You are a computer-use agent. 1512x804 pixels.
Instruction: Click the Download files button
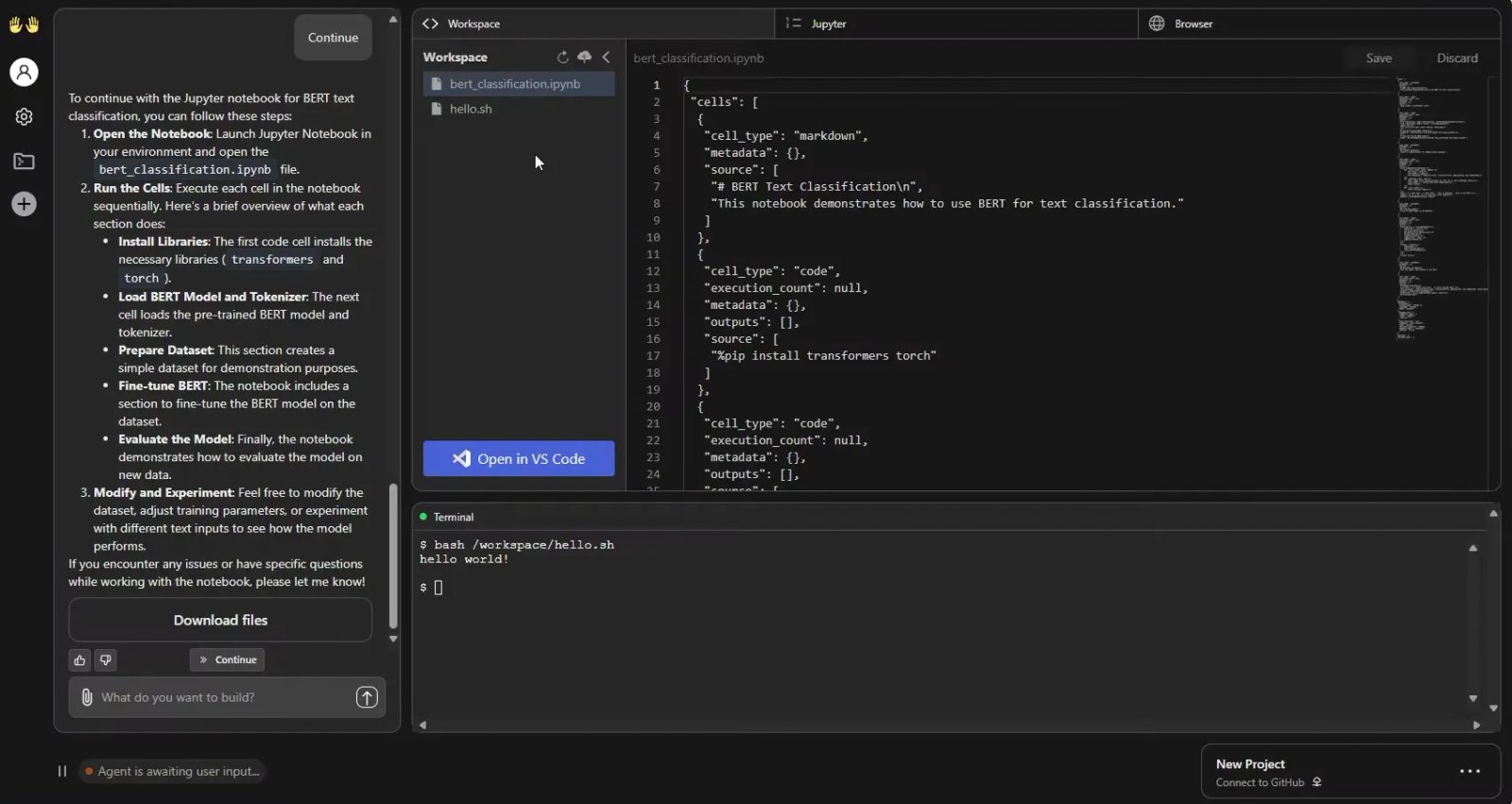(220, 621)
